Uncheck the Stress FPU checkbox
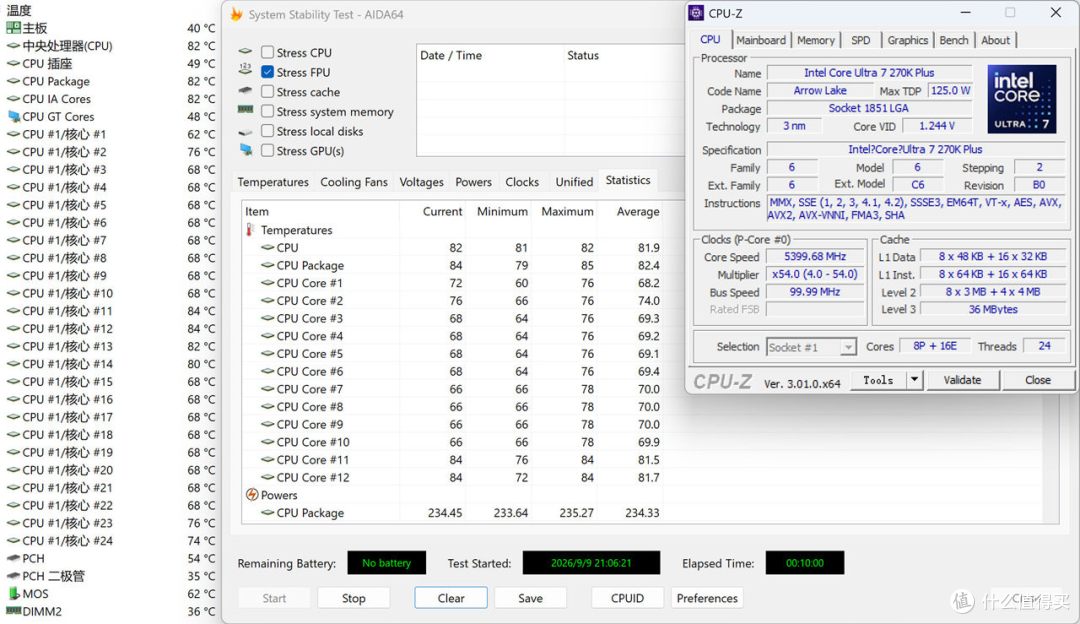Viewport: 1080px width, 624px height. 267,72
